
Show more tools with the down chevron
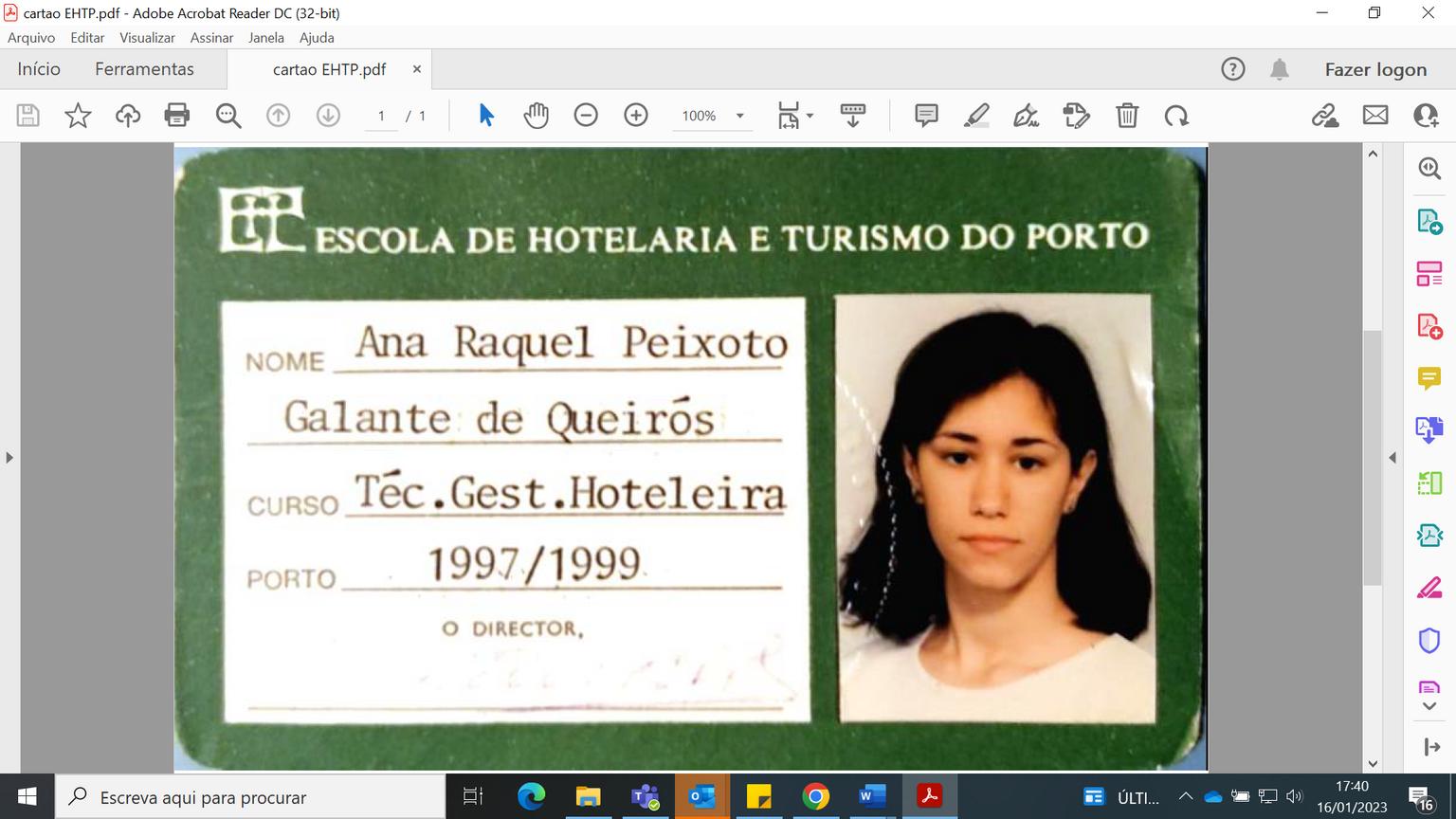1429,706
